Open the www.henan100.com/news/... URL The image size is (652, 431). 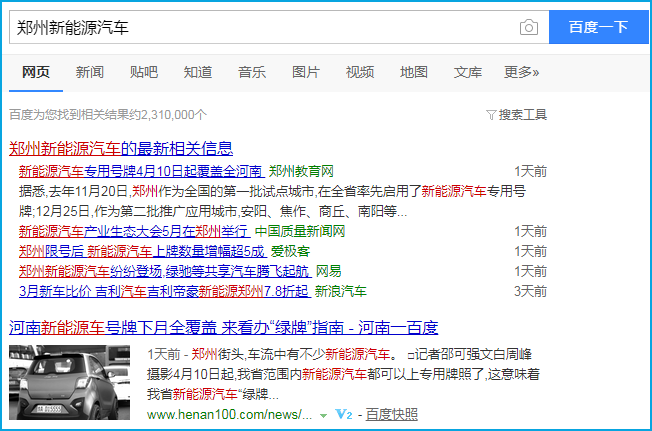tap(229, 414)
